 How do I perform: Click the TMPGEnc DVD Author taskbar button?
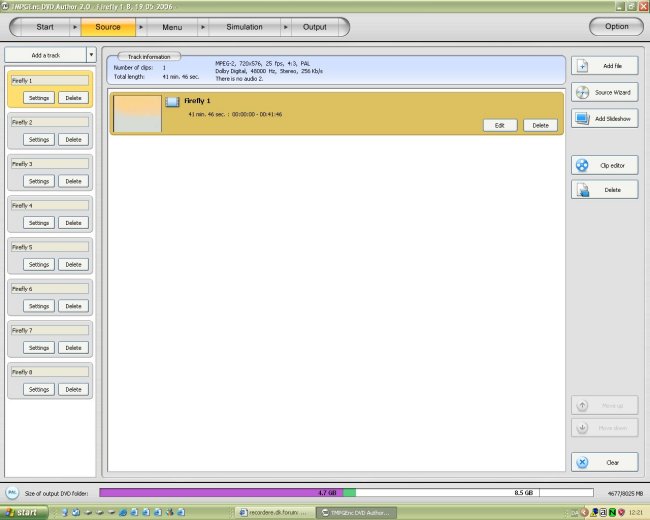tap(357, 513)
